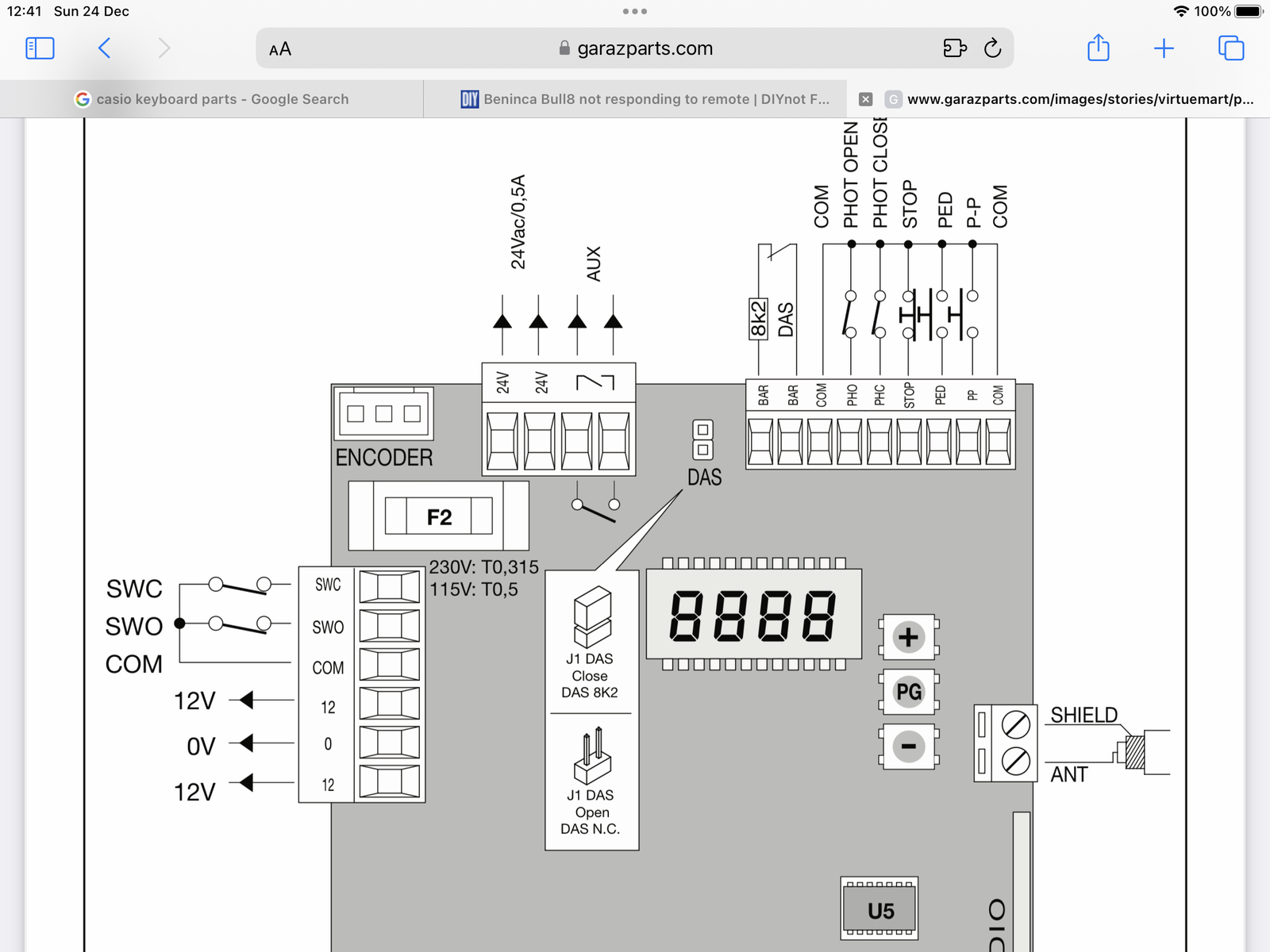Click the F2 fuse in the diagram

439,516
